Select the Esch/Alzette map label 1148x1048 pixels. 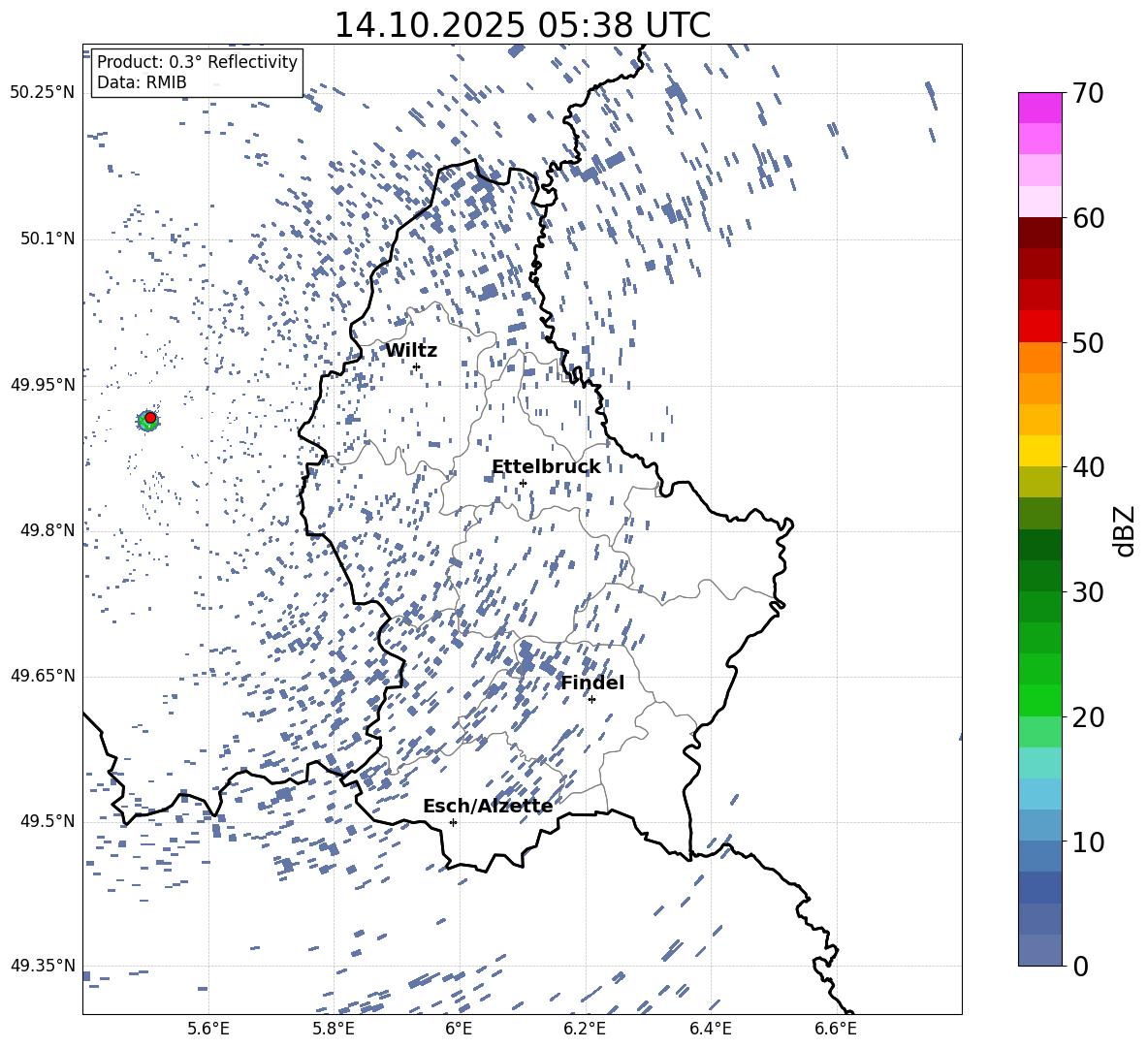pyautogui.click(x=487, y=807)
